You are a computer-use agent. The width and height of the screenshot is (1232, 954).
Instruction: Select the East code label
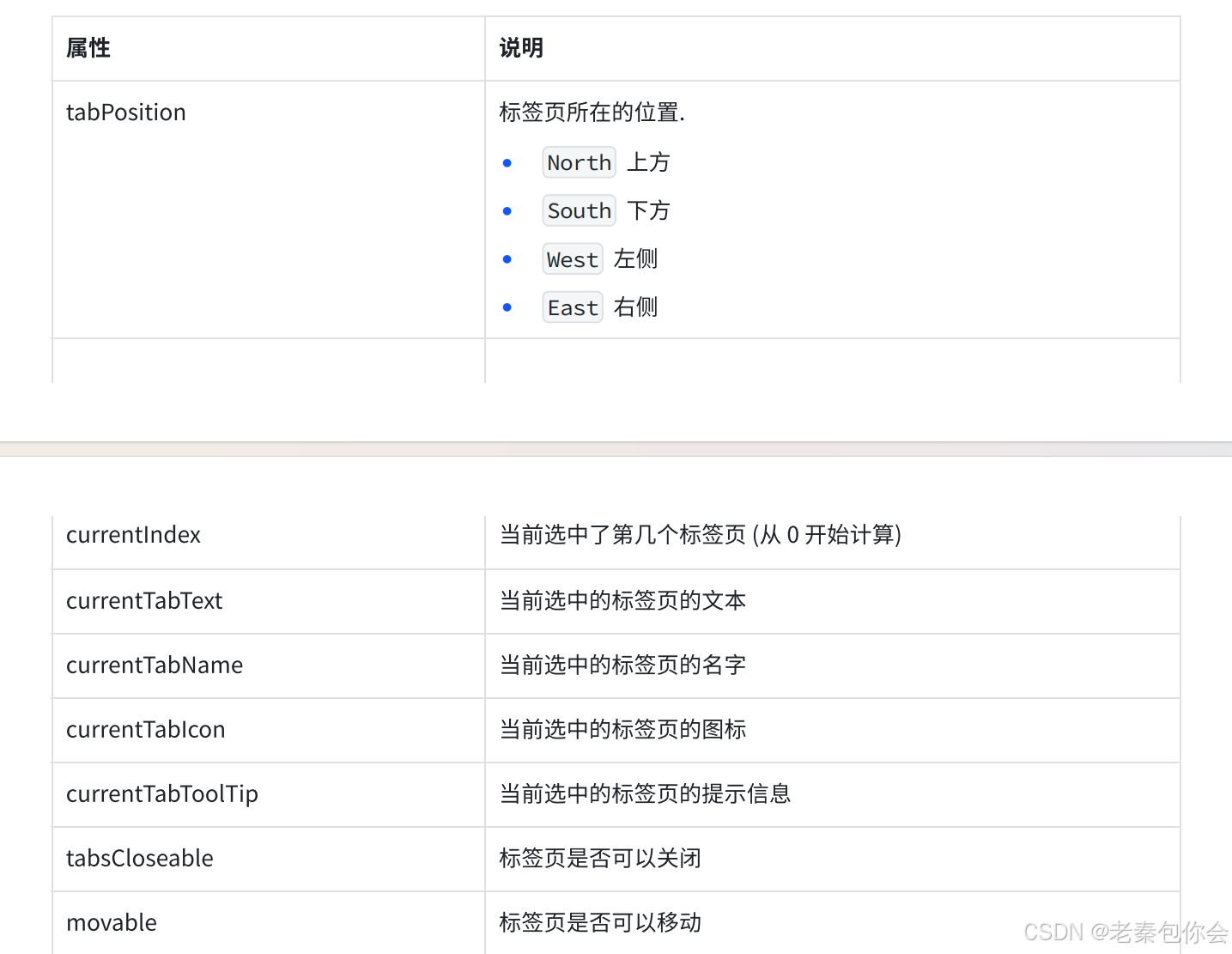(x=573, y=307)
